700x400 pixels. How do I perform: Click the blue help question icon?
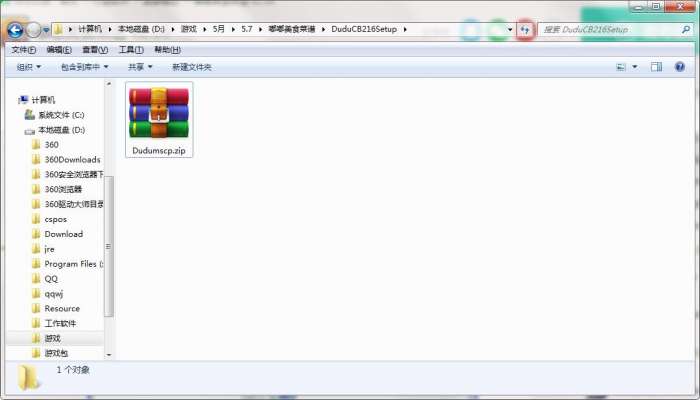[680, 67]
